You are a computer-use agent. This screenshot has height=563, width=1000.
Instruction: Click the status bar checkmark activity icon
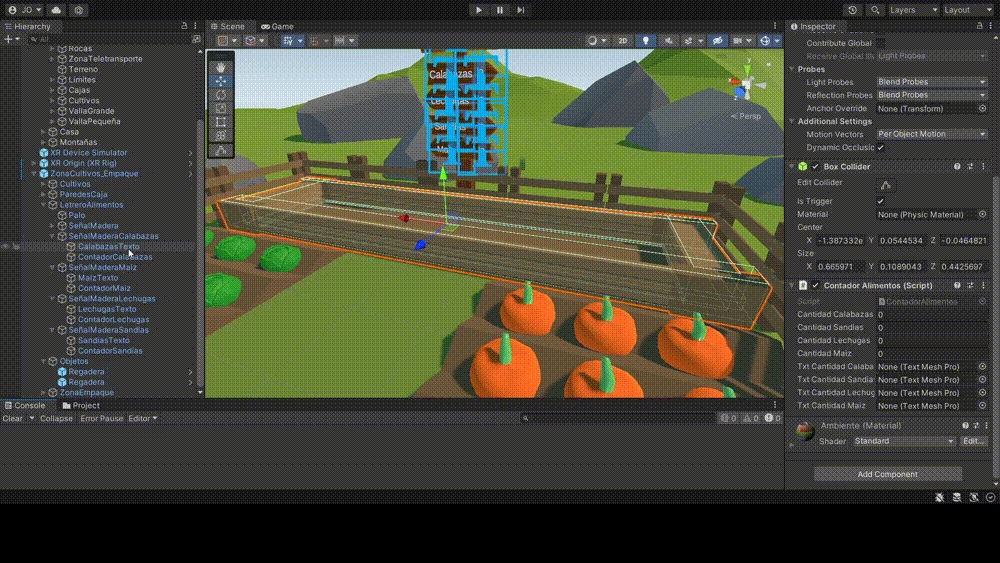point(990,497)
